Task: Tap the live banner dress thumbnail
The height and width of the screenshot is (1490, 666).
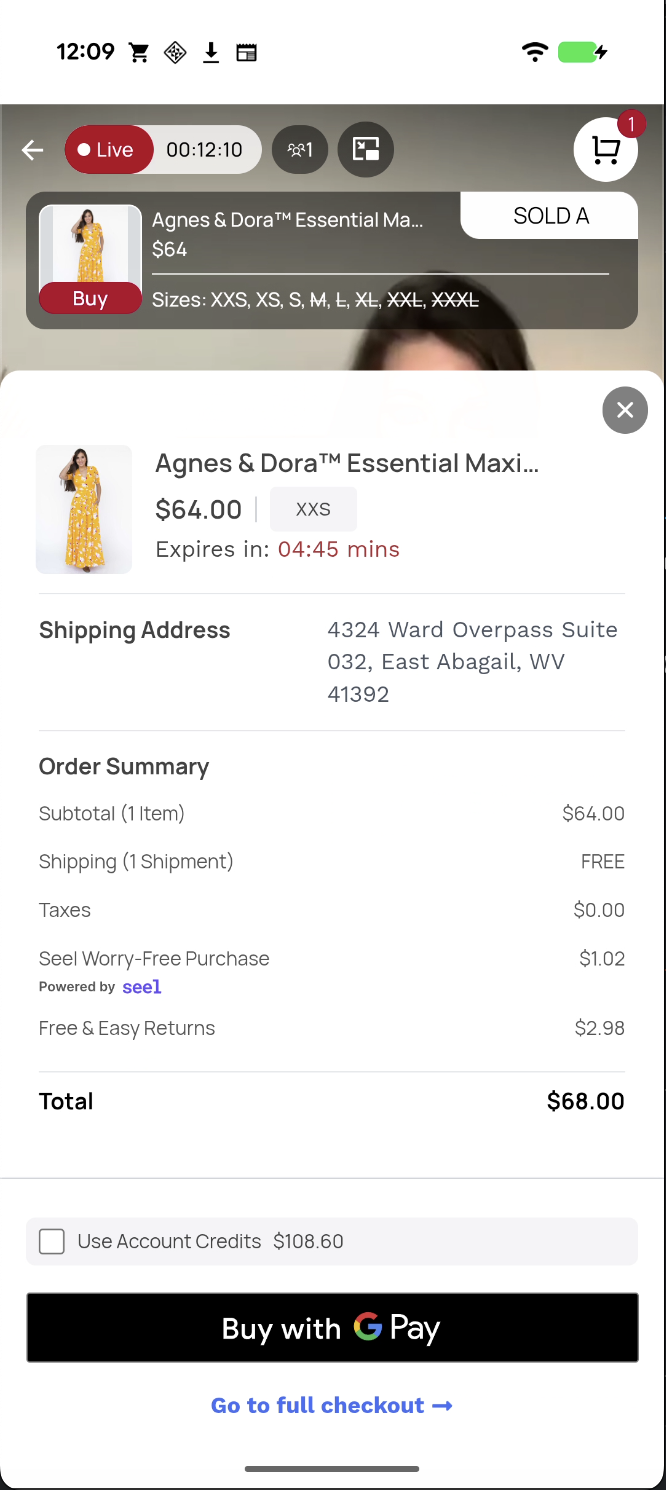Action: pos(90,245)
